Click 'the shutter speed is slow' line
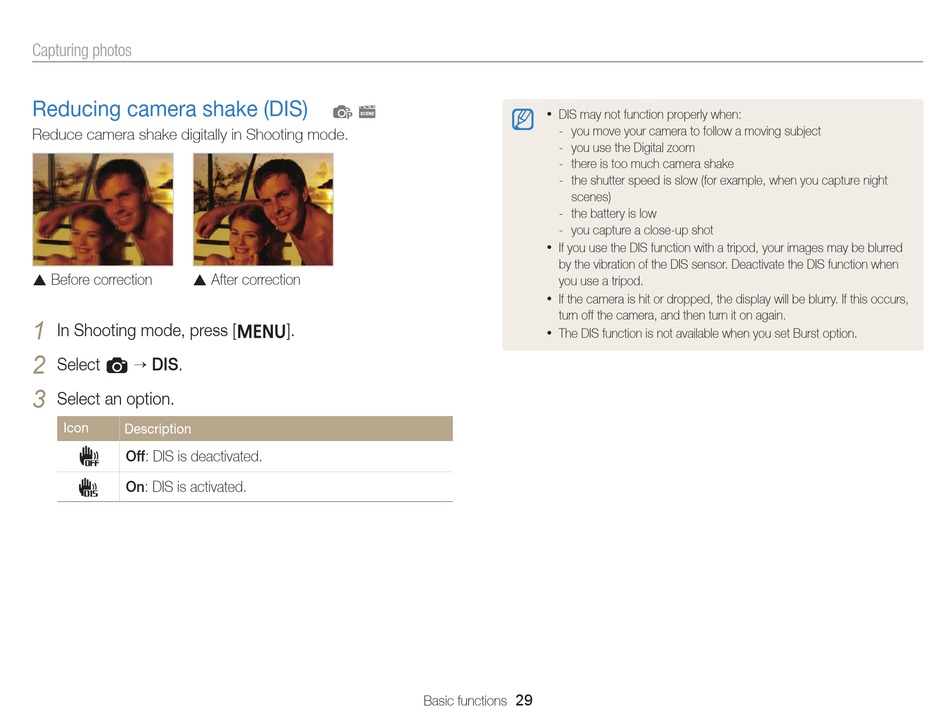 click(729, 188)
